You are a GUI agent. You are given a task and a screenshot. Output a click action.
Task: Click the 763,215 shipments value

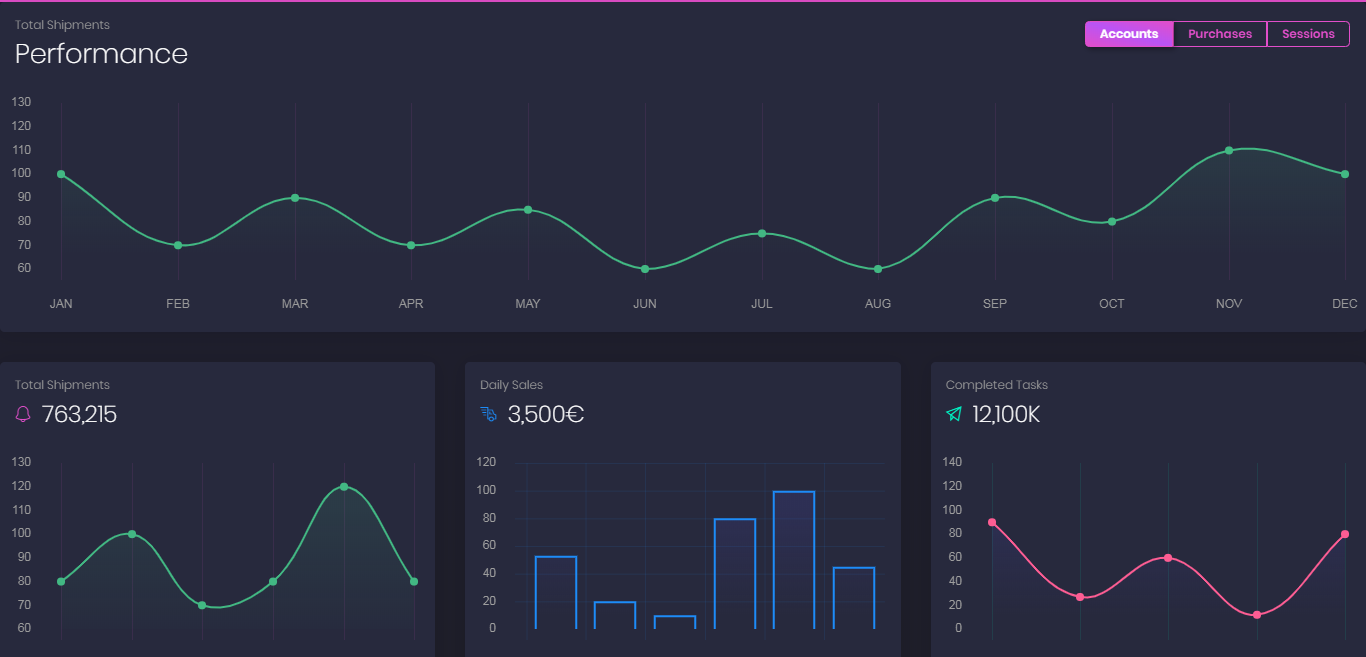click(x=79, y=414)
